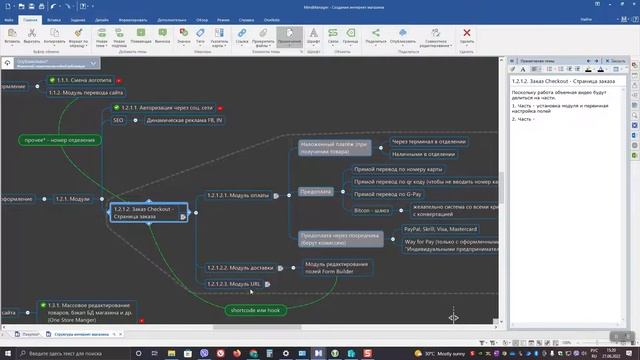Click the Связь (Relationship) ribbon icon
640x360 pixels.
tap(333, 33)
